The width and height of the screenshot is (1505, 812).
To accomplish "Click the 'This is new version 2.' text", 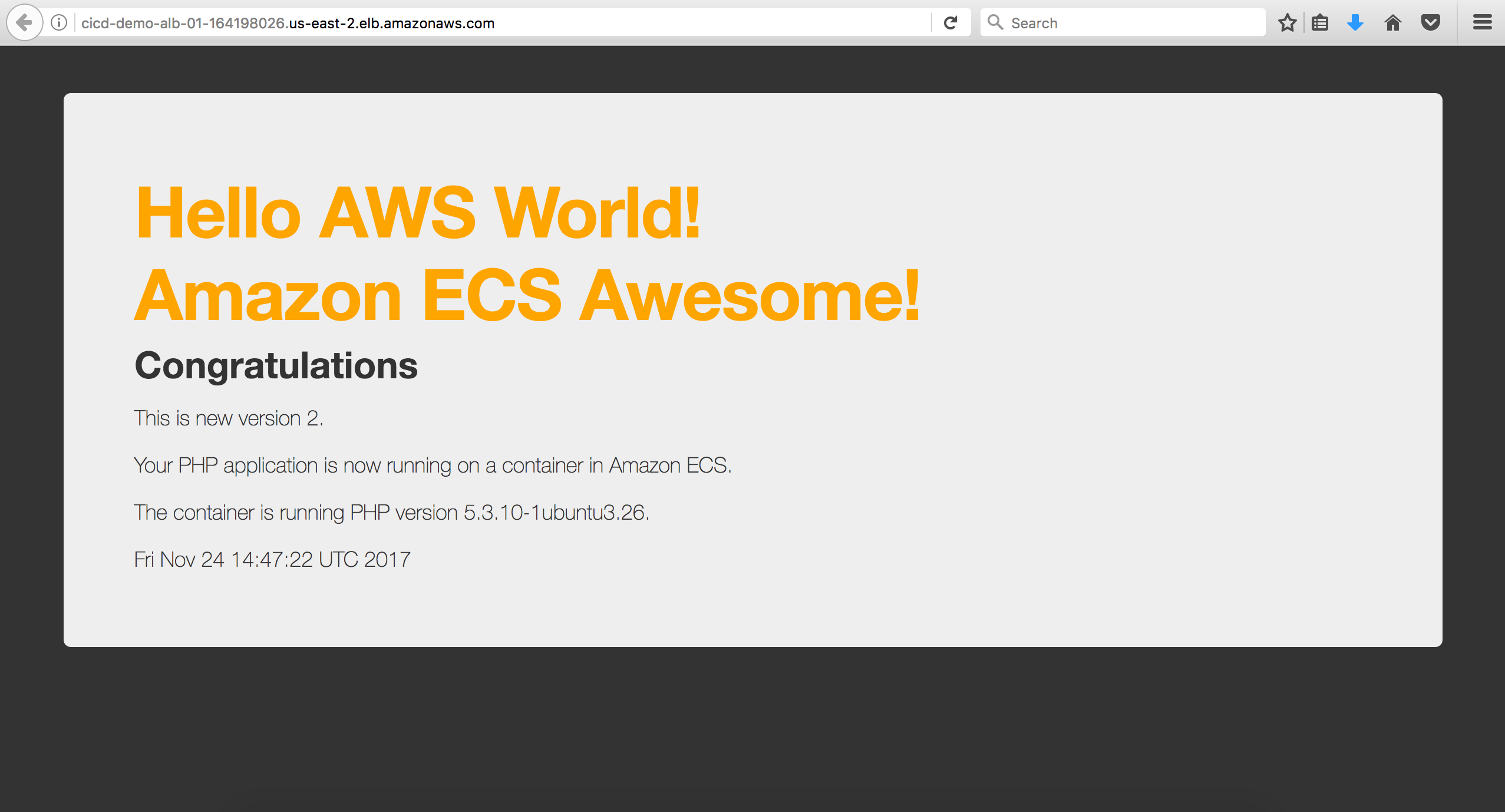I will point(229,418).
